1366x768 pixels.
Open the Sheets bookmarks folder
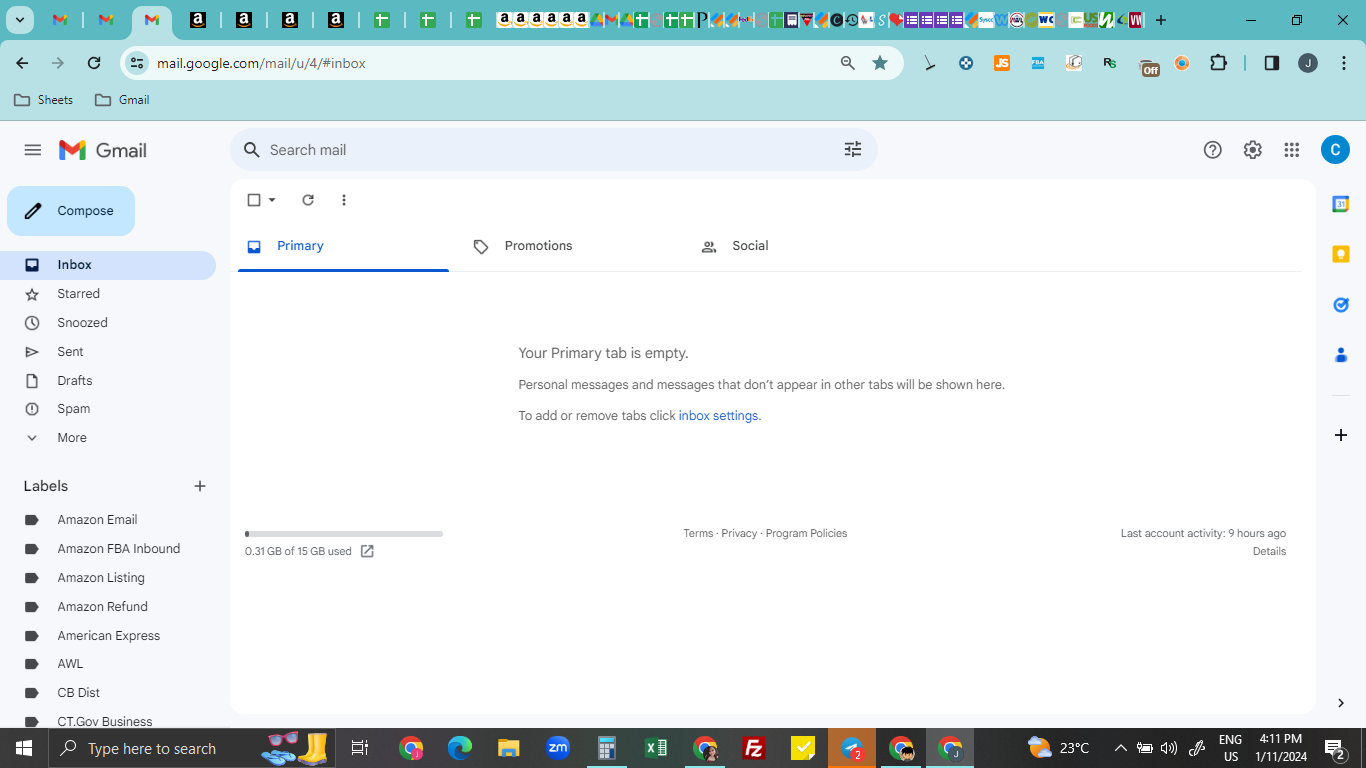[x=43, y=100]
